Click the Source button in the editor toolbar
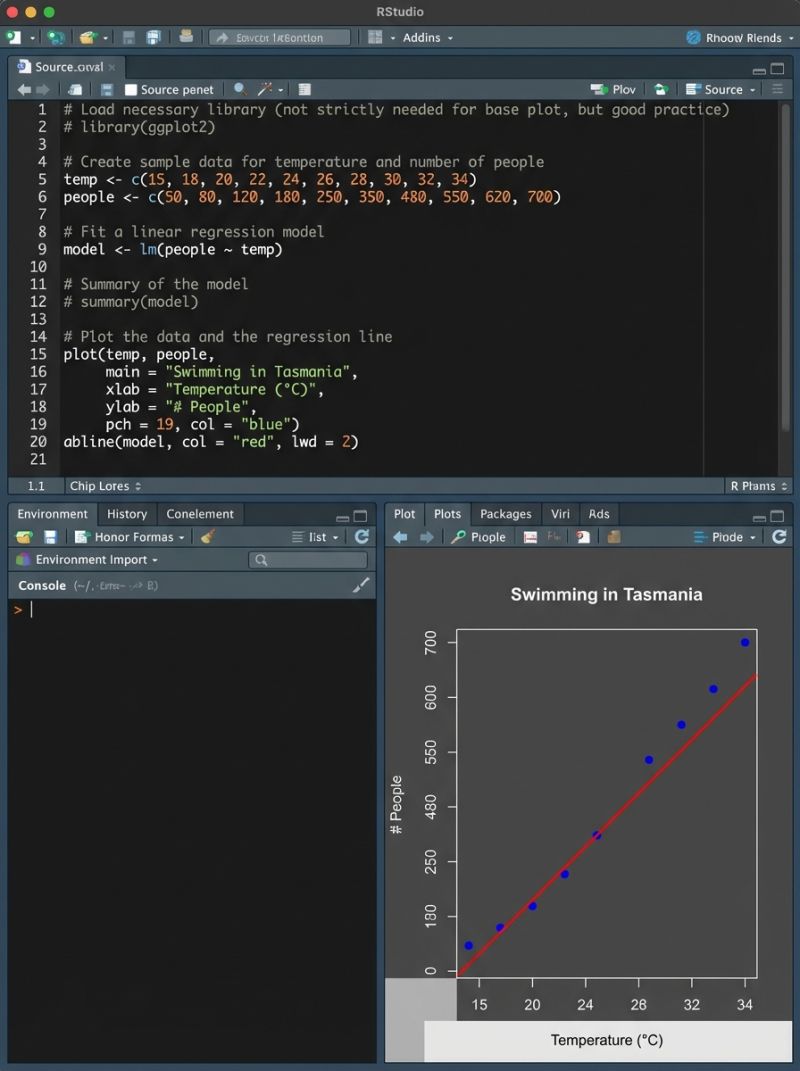This screenshot has width=800, height=1071. (x=722, y=89)
